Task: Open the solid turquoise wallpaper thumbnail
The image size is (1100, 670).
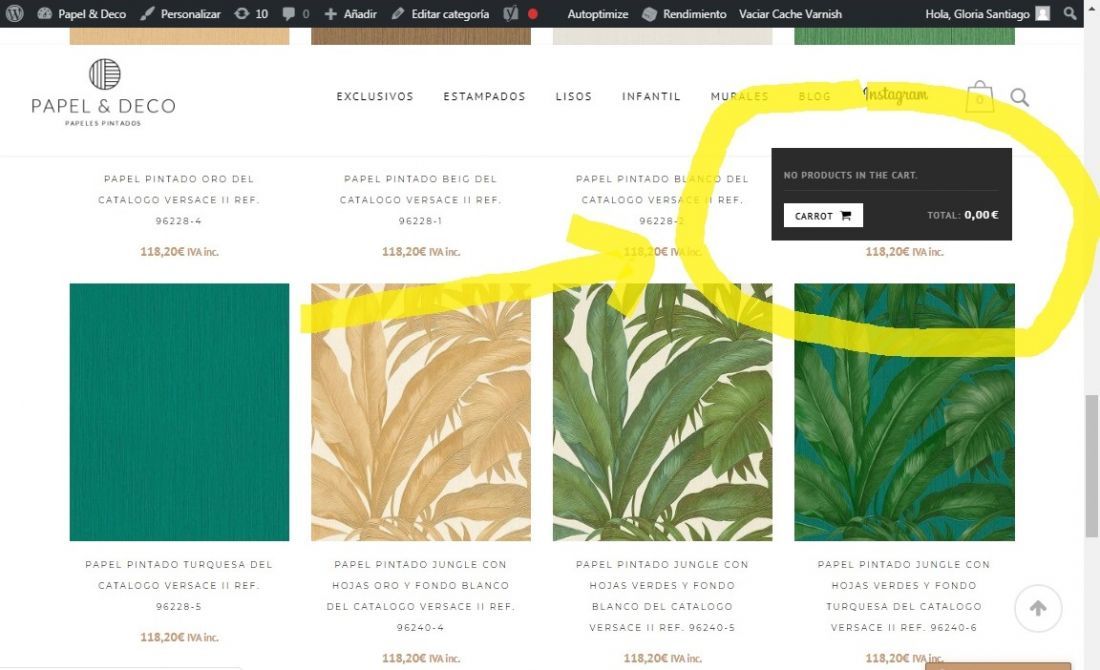Action: coord(179,412)
